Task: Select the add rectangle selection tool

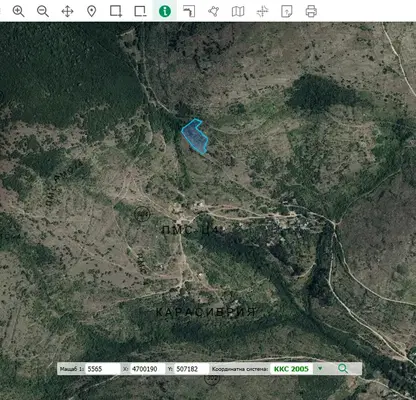Action: 116,11
